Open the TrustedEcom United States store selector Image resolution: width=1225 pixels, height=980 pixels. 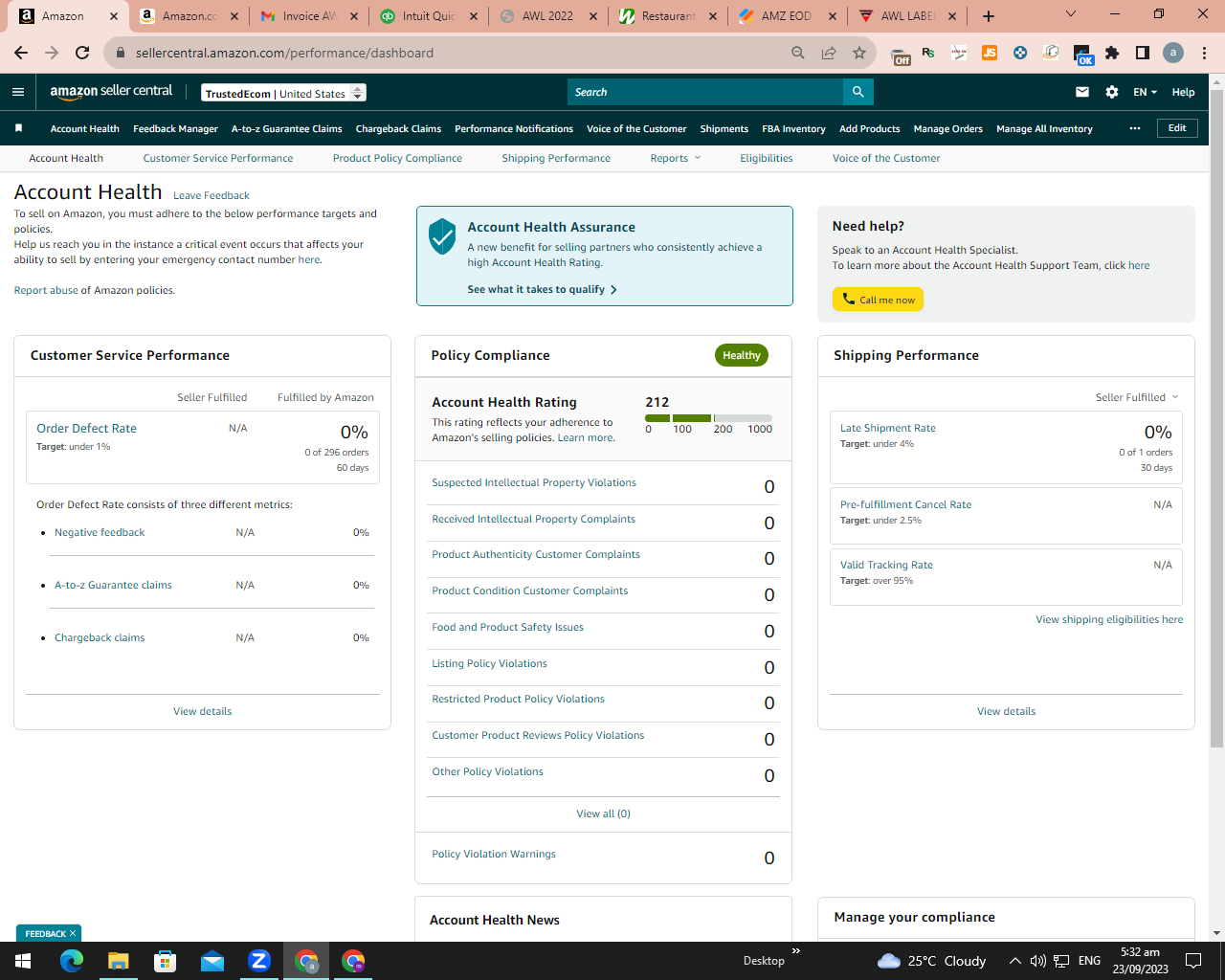(x=284, y=93)
